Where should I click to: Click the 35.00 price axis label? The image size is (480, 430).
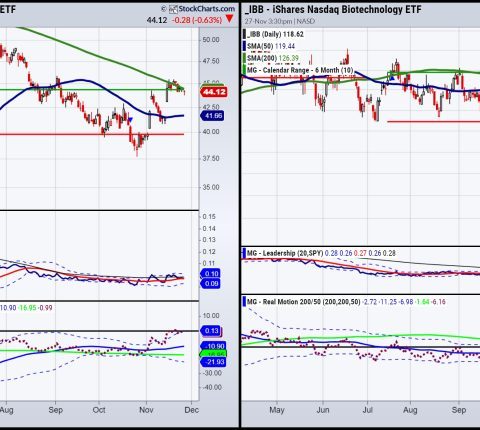[211, 187]
